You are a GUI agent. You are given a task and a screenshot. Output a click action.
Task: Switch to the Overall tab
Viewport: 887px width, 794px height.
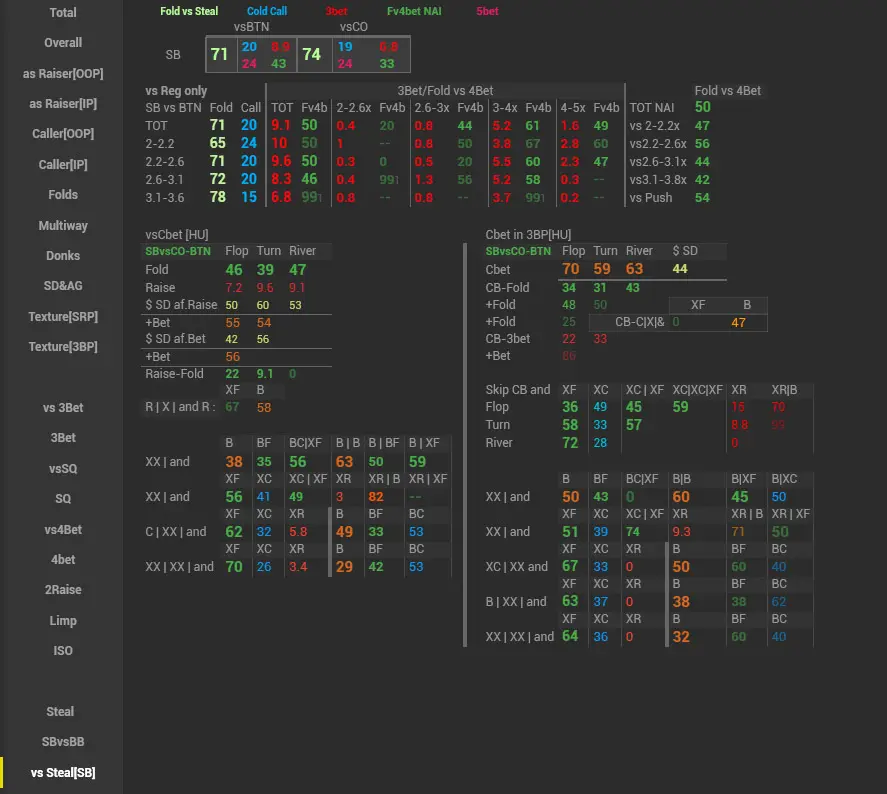(x=62, y=43)
